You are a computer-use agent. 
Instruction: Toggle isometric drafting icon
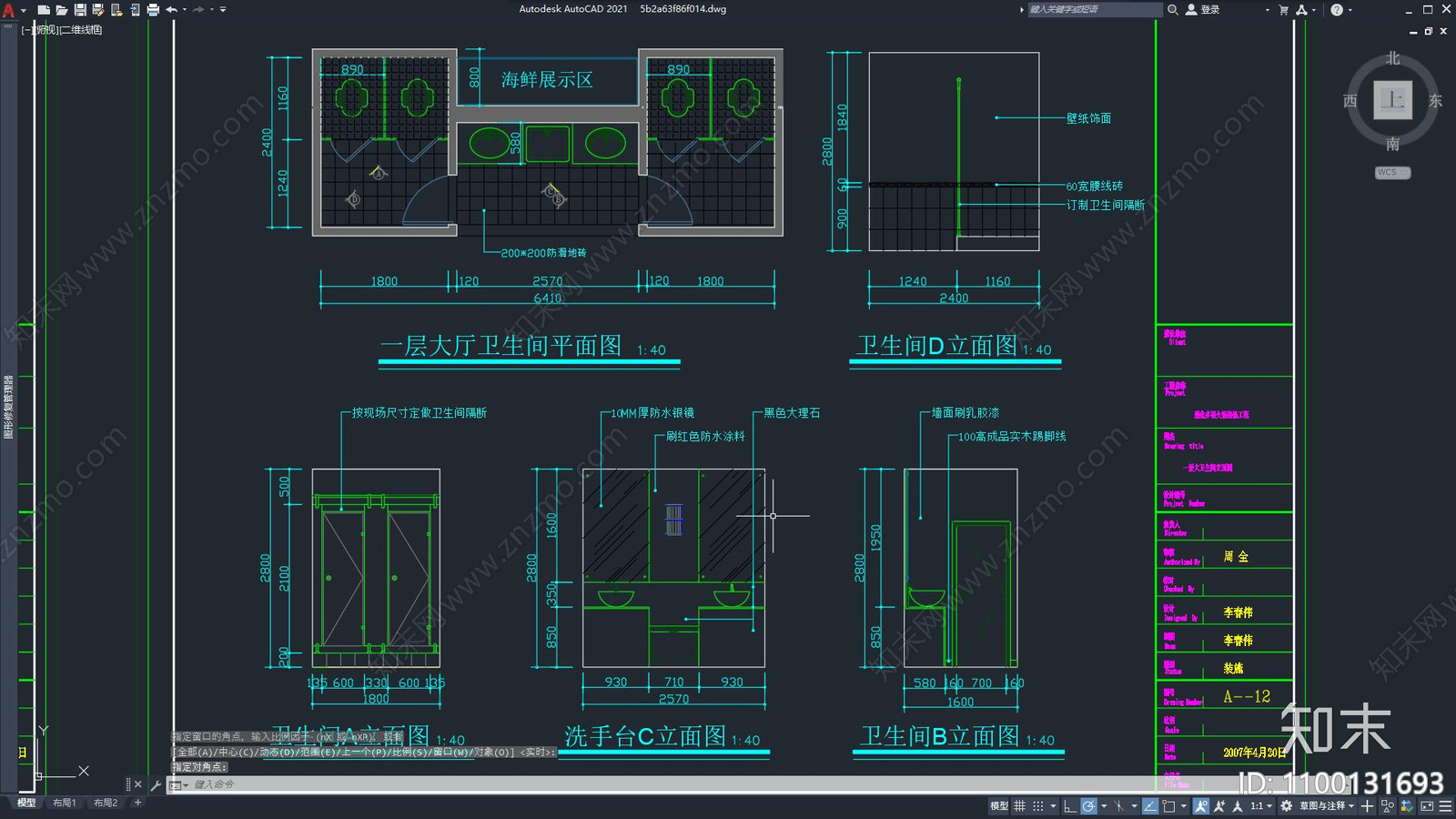1119,806
